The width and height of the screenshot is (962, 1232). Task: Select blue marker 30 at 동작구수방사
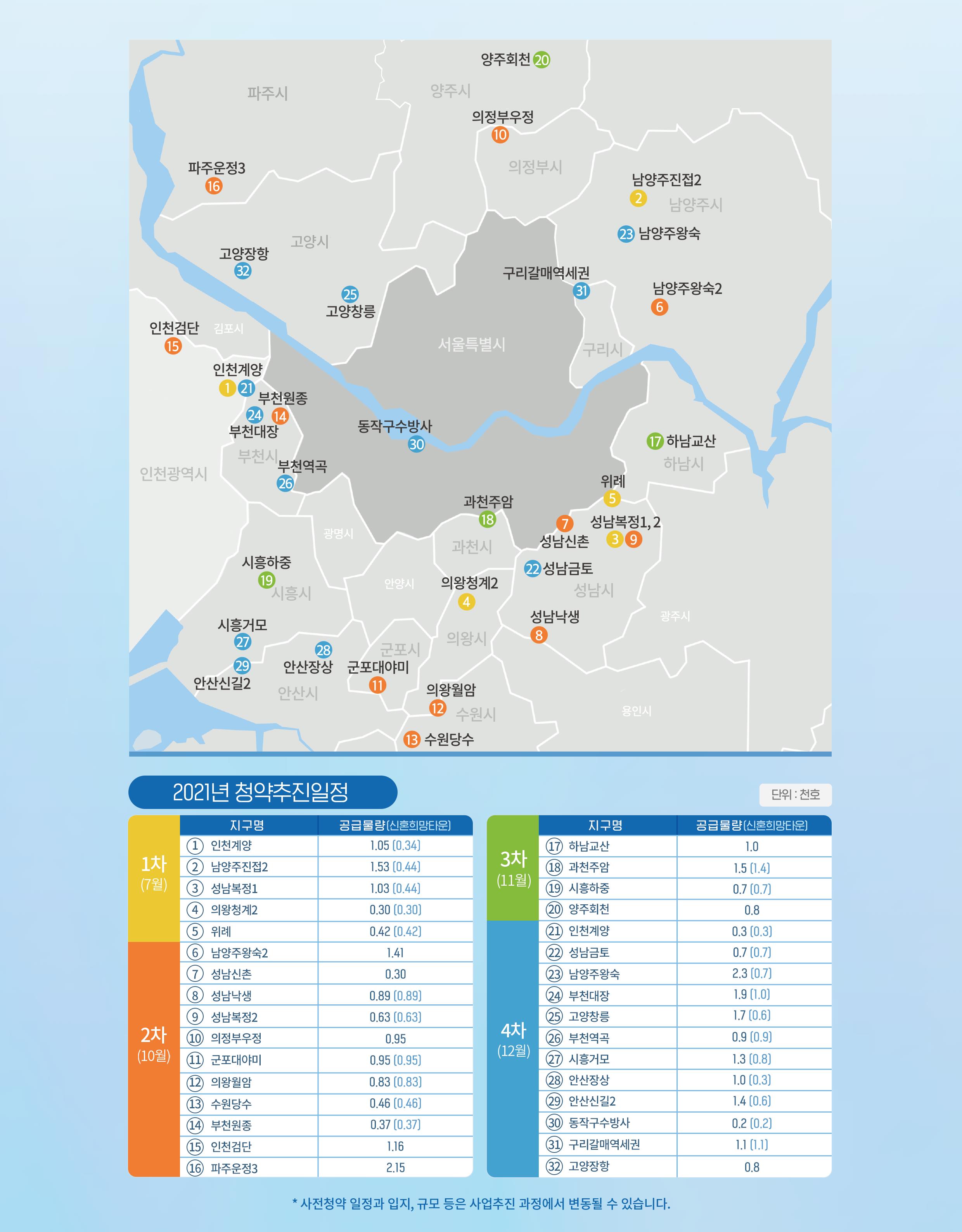pyautogui.click(x=416, y=444)
